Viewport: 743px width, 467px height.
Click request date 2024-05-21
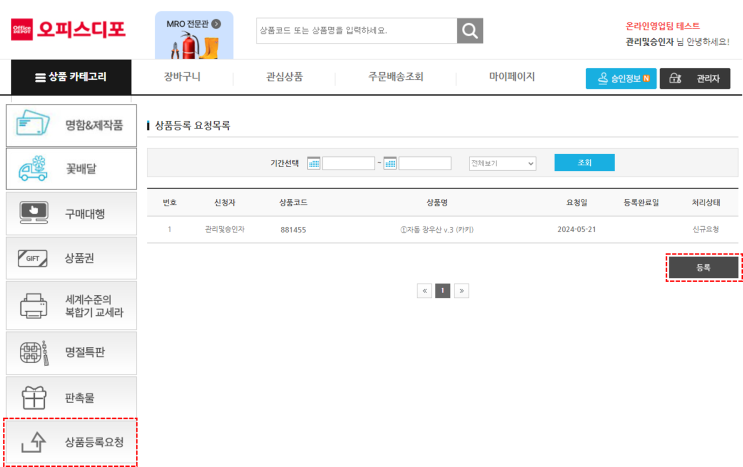coord(577,229)
